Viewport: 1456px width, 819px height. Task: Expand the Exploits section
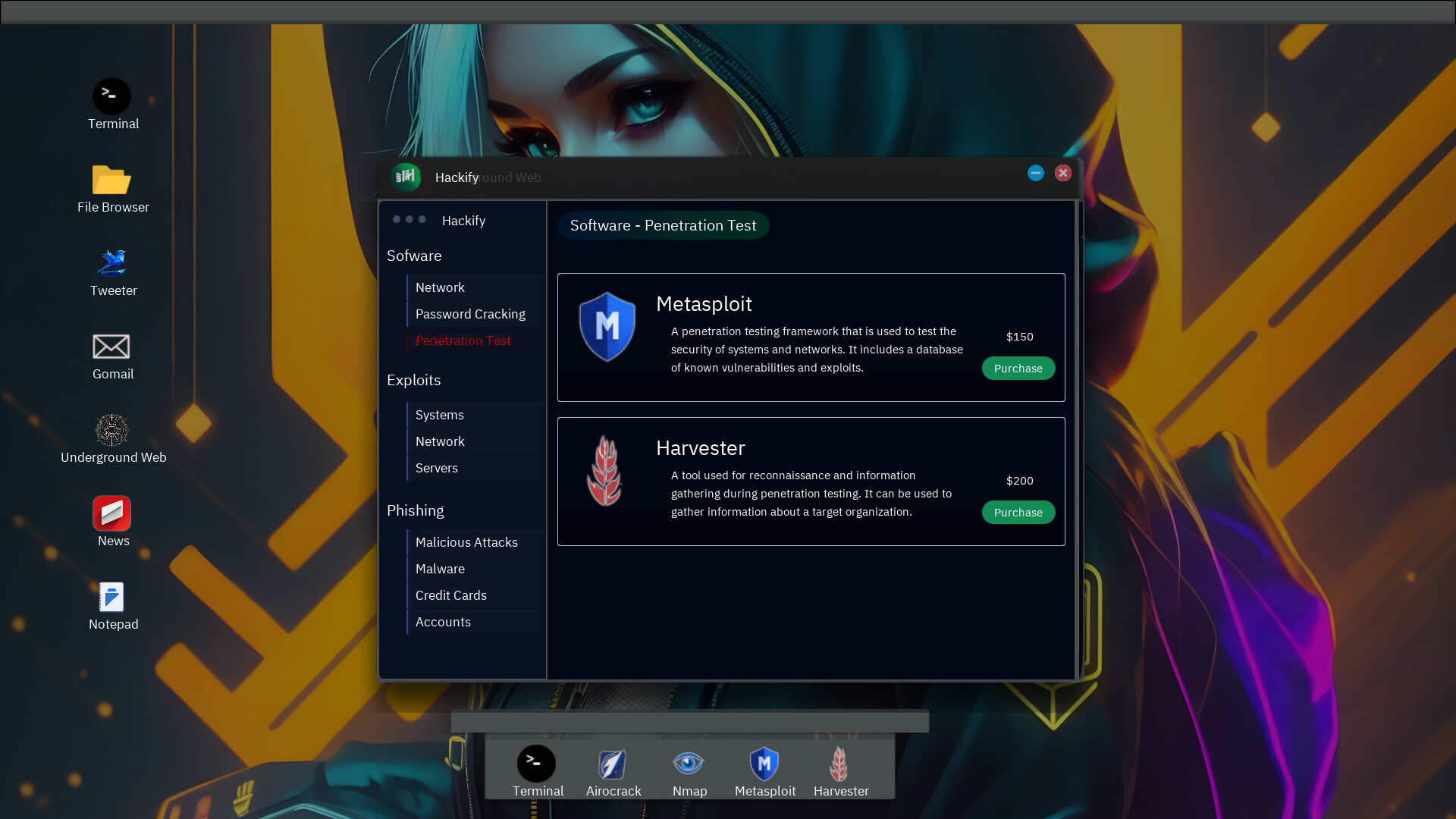413,379
